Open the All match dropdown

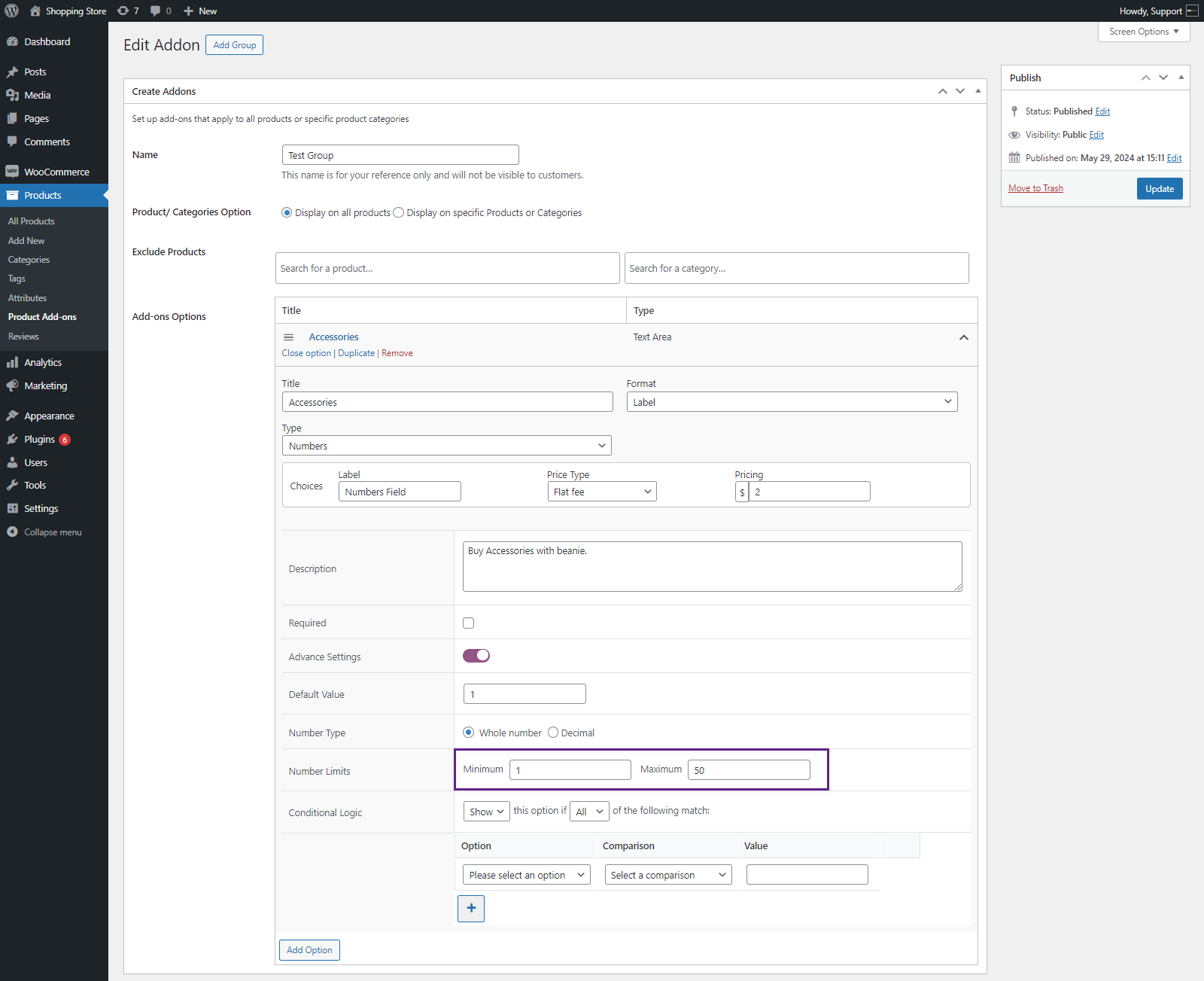coord(589,812)
